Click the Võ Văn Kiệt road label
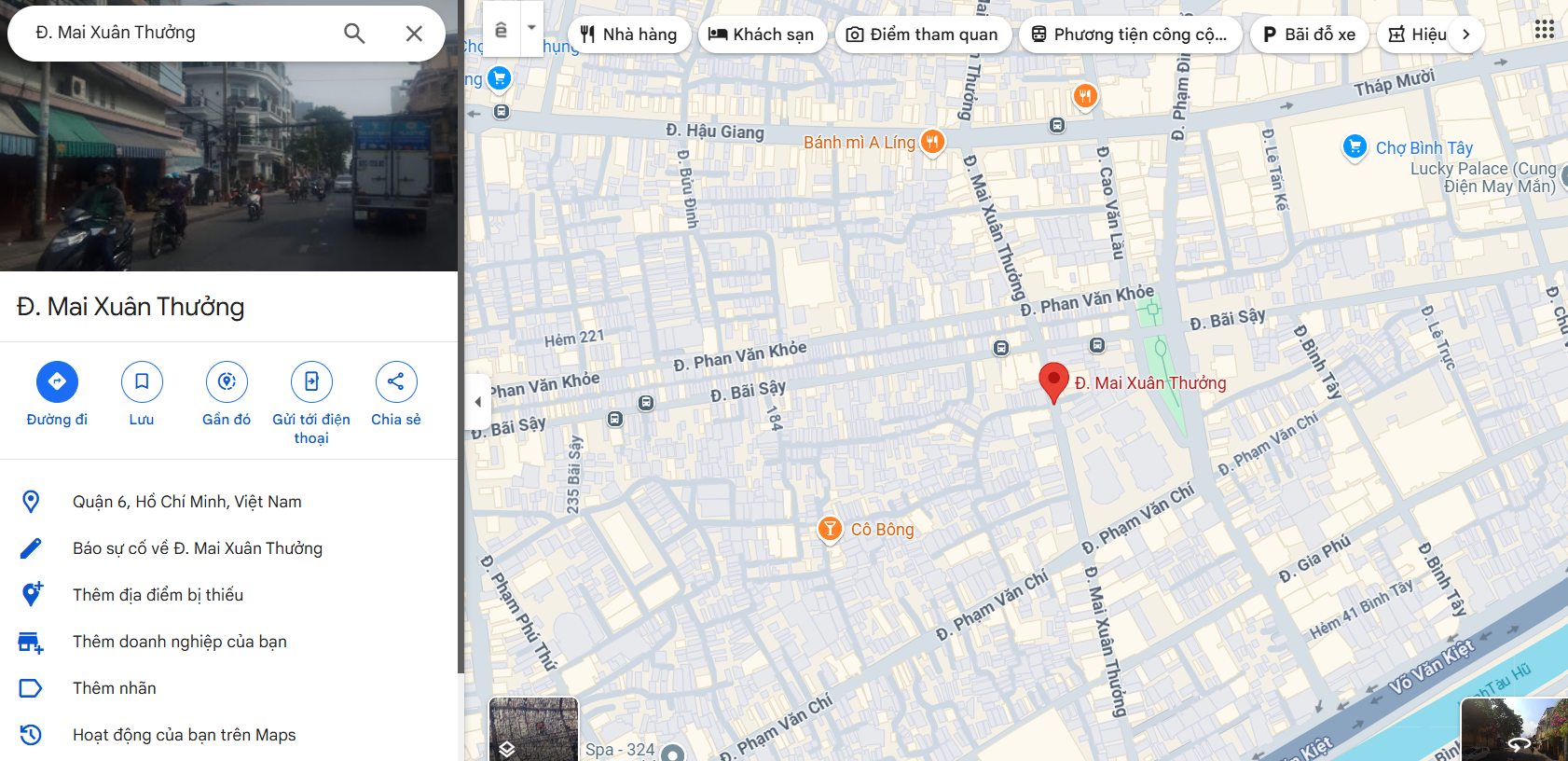The height and width of the screenshot is (761, 1568). (x=1431, y=667)
